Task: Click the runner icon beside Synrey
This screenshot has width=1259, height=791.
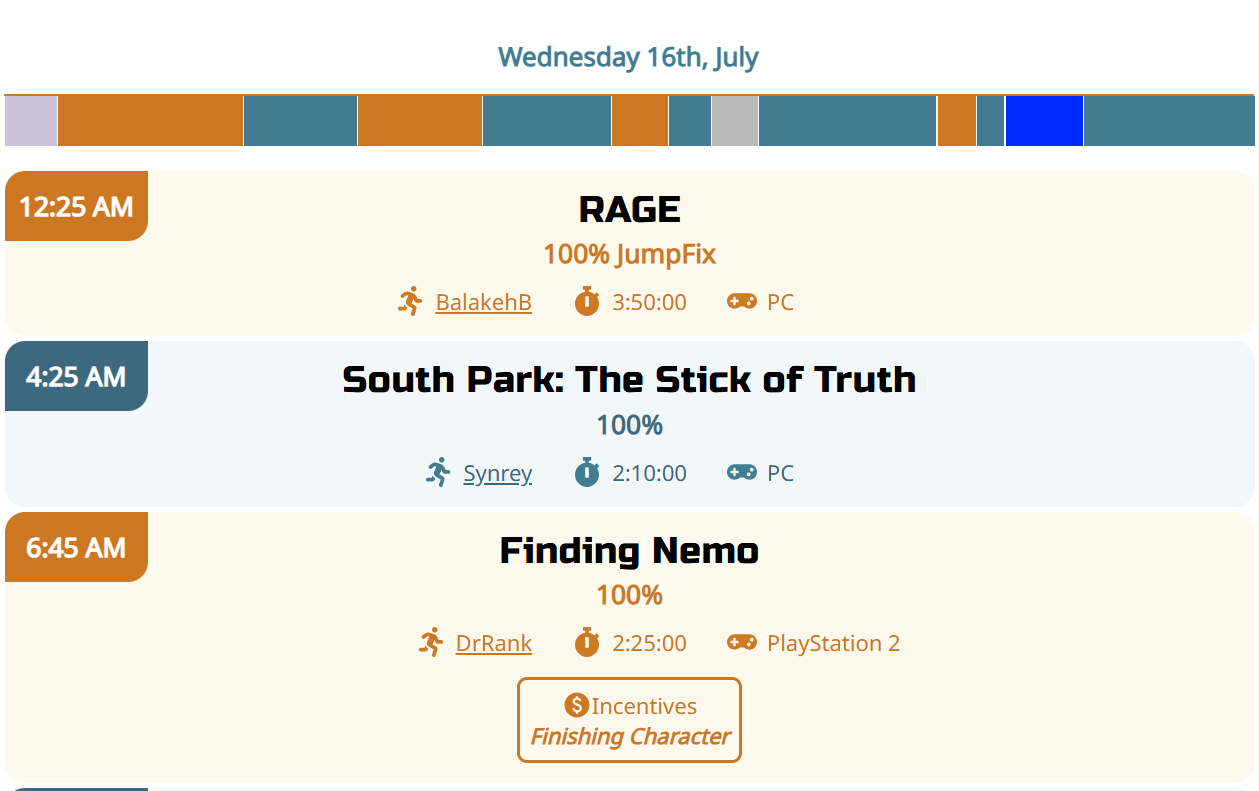Action: [x=438, y=473]
